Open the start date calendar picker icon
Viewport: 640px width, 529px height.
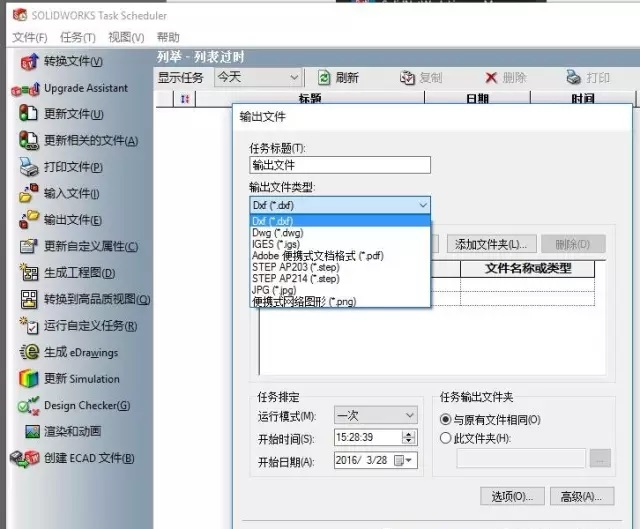click(403, 460)
